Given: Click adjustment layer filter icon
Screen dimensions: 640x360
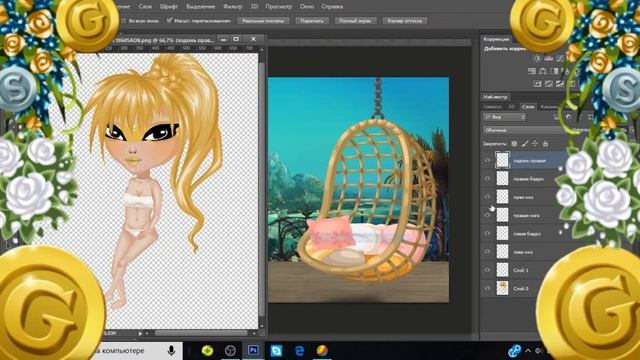Looking at the screenshot, I should pos(568,117).
